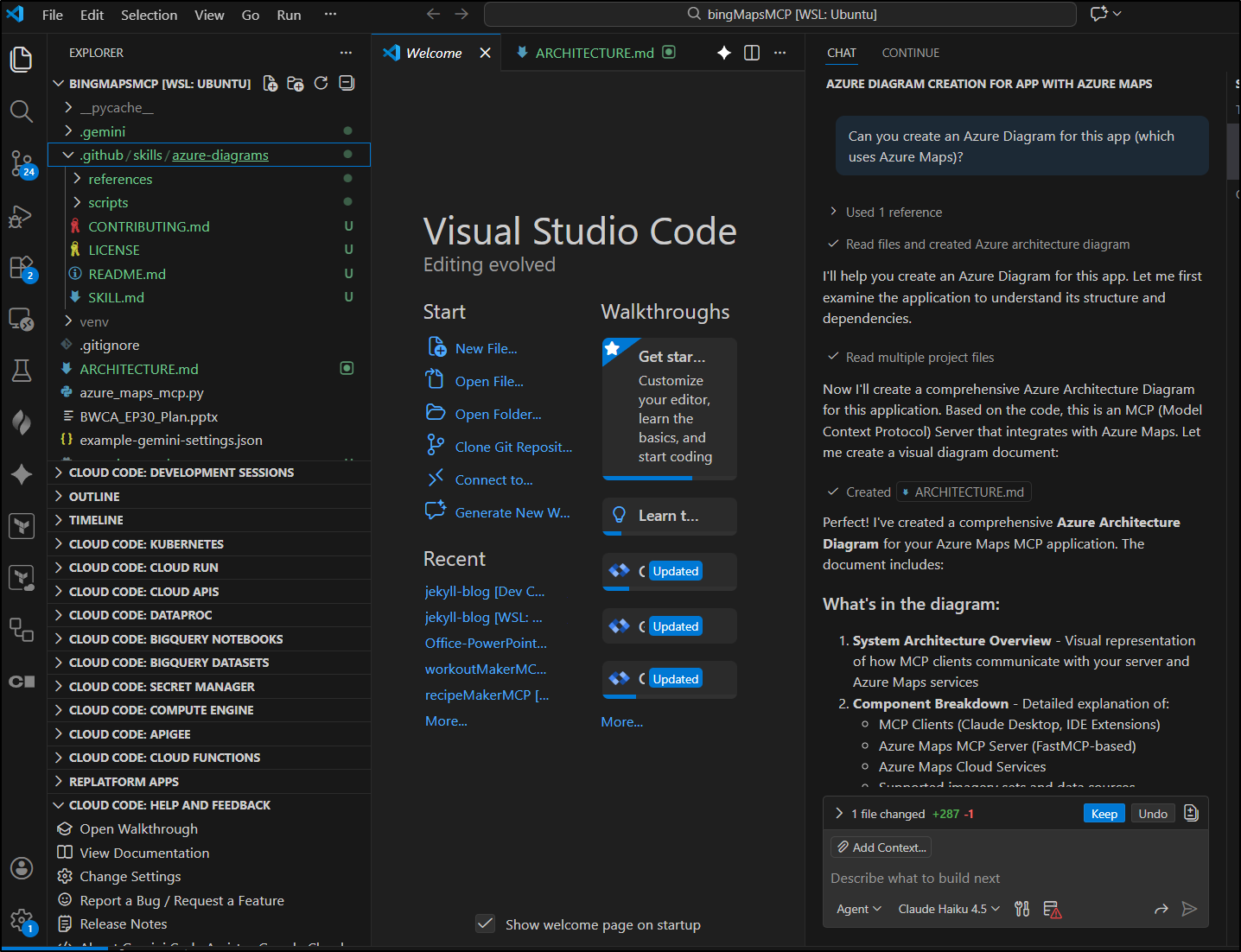Expand the venv folder
Screen dimensions: 1241x952
94,321
